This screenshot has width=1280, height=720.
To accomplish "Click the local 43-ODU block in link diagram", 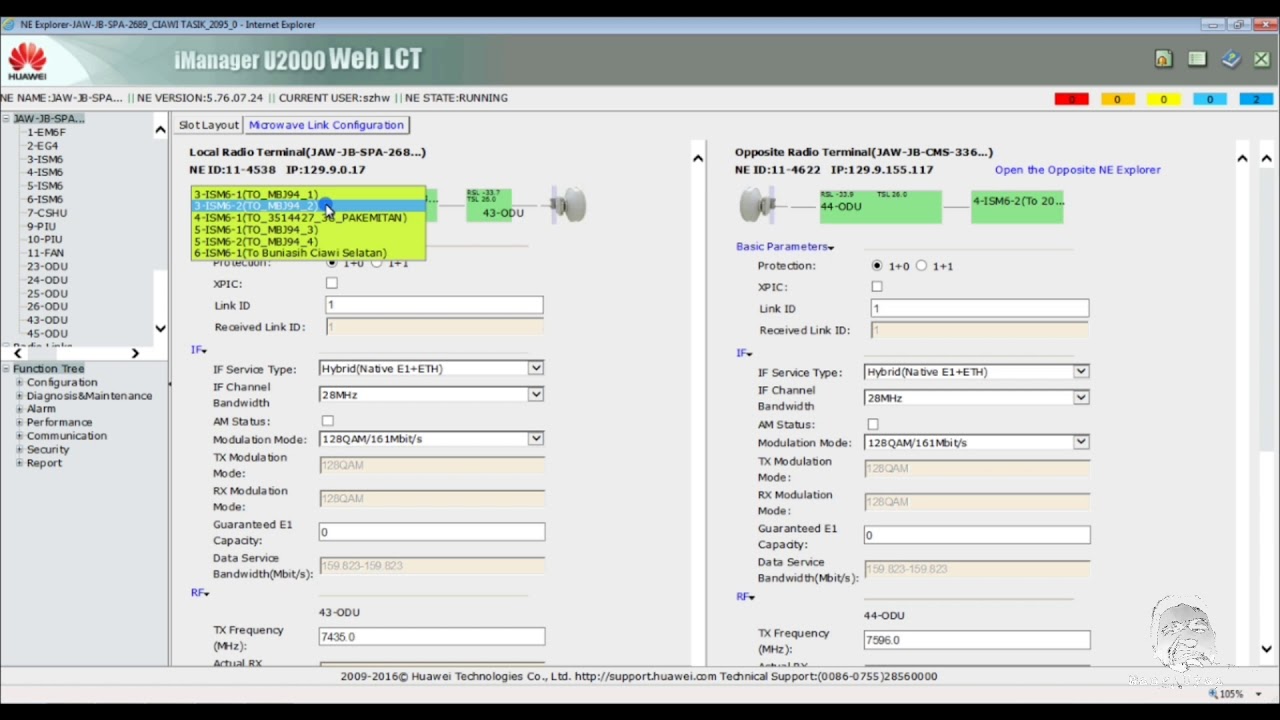I will click(x=489, y=205).
